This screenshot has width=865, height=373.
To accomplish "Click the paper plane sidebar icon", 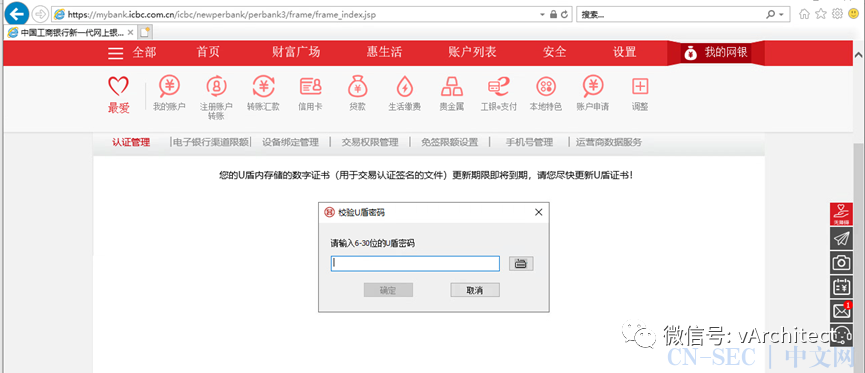I will click(841, 238).
